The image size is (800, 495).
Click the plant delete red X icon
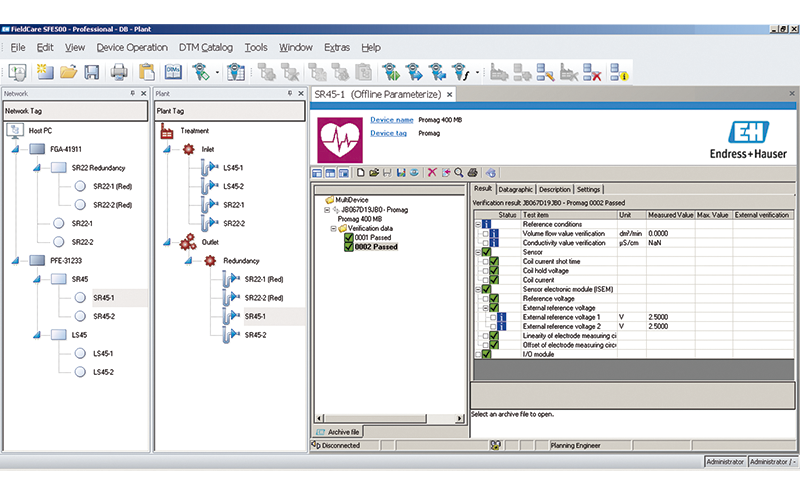point(592,72)
